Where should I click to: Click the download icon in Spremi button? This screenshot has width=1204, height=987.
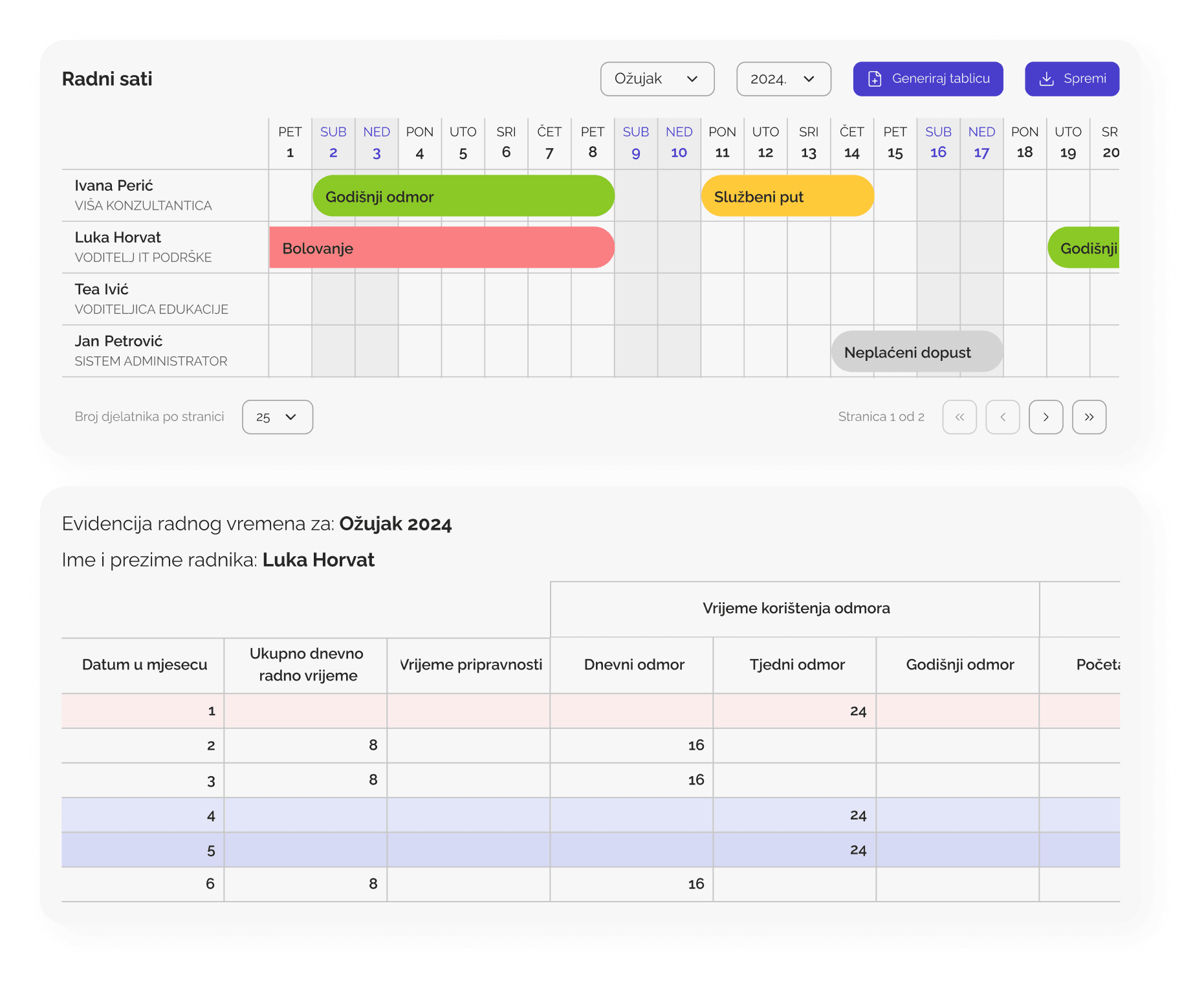click(x=1046, y=79)
